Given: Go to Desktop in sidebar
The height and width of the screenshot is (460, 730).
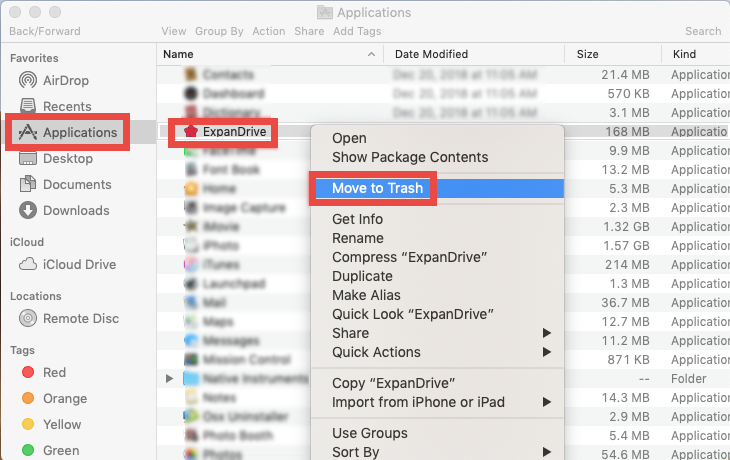Looking at the screenshot, I should [x=56, y=159].
